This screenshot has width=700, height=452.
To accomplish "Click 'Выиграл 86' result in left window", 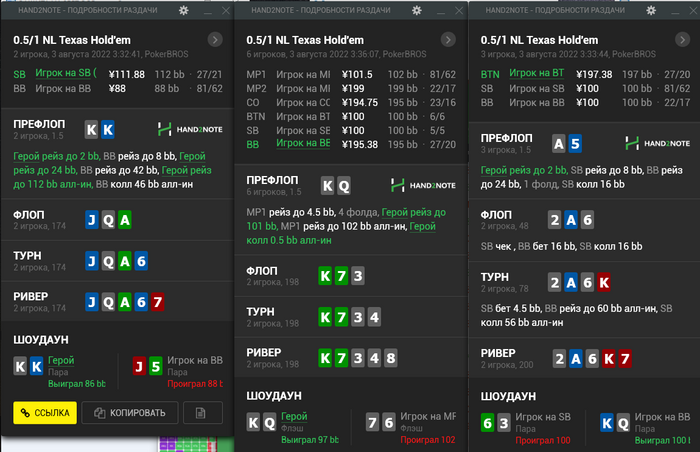I will click(77, 384).
